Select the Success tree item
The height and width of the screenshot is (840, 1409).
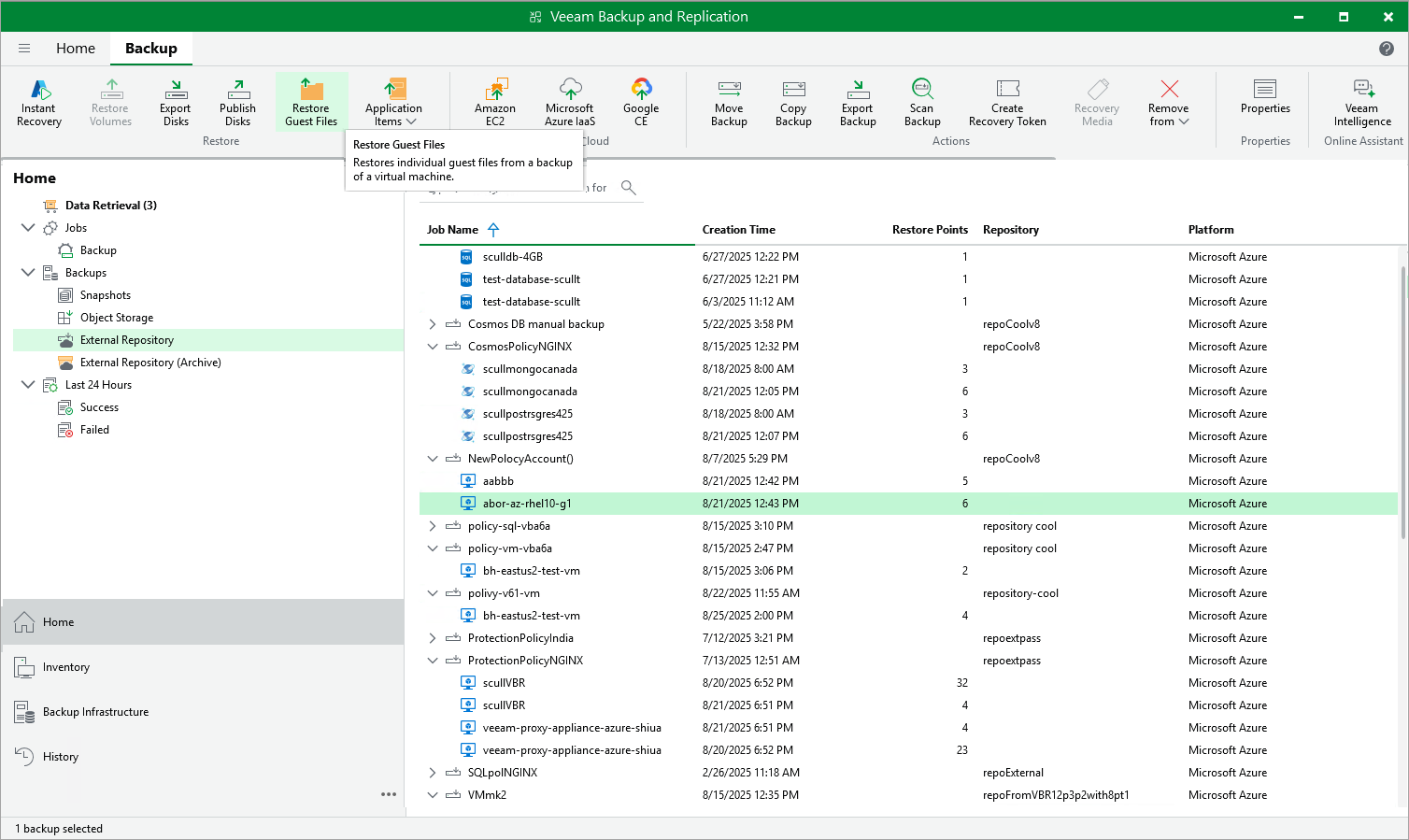[x=99, y=407]
